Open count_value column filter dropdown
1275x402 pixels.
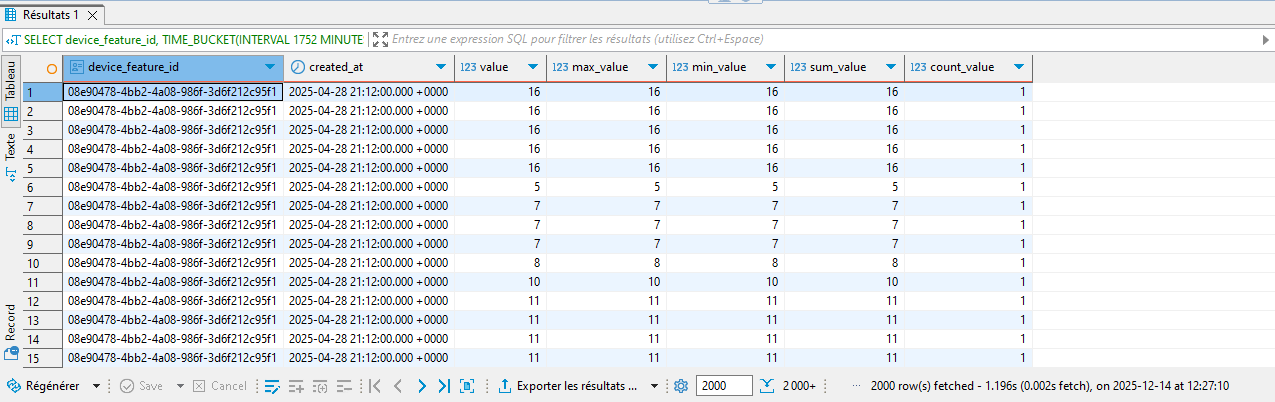tap(1018, 67)
